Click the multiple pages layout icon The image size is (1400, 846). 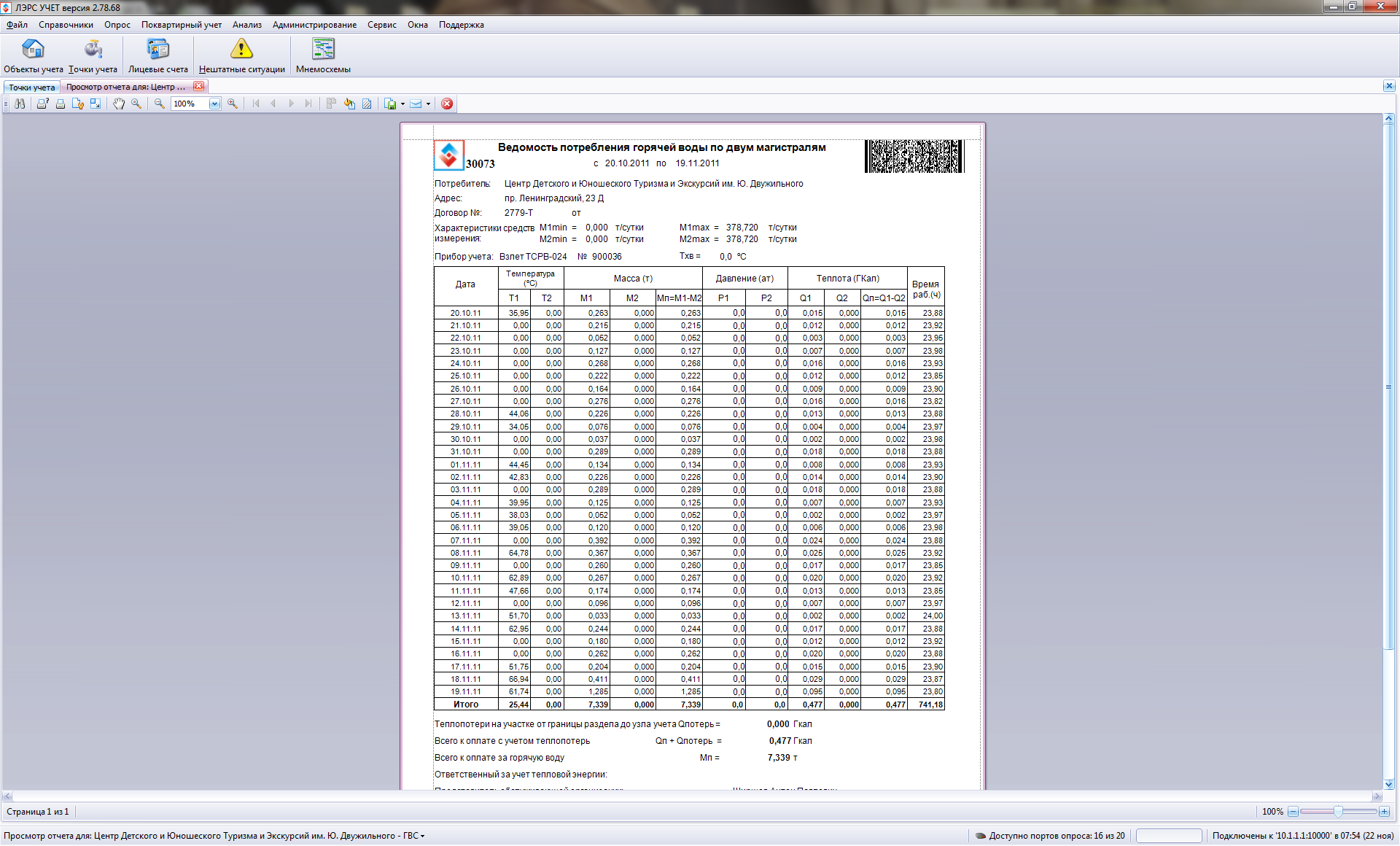(331, 104)
